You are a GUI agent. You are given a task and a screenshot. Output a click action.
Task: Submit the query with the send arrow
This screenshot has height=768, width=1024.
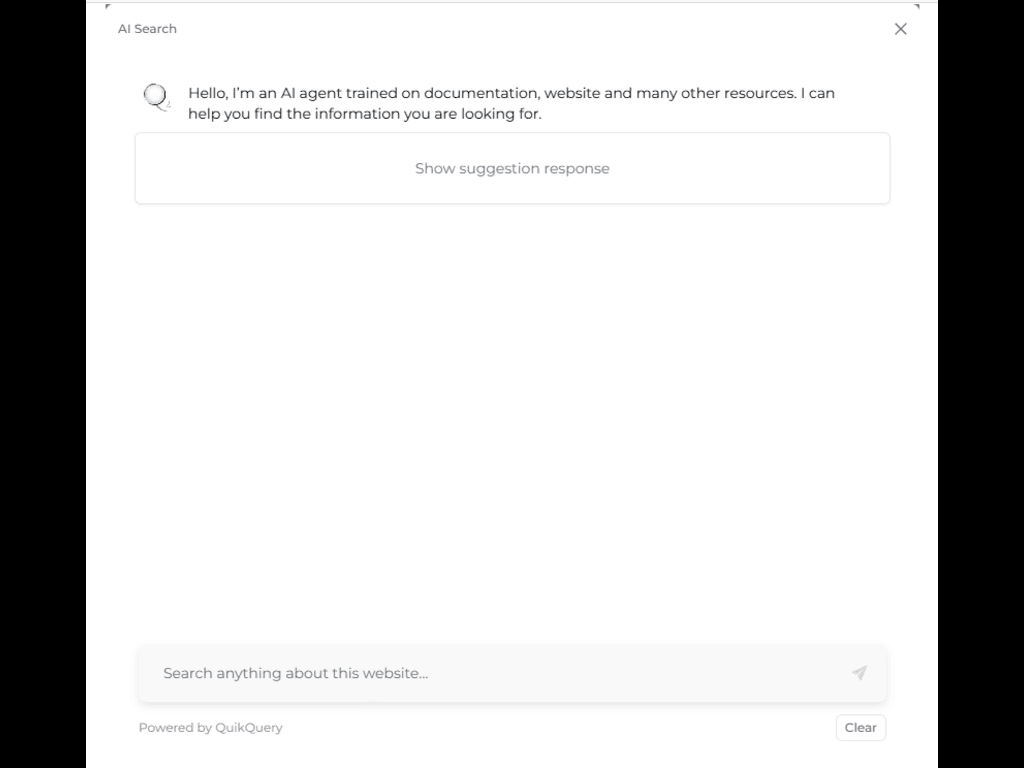point(859,673)
